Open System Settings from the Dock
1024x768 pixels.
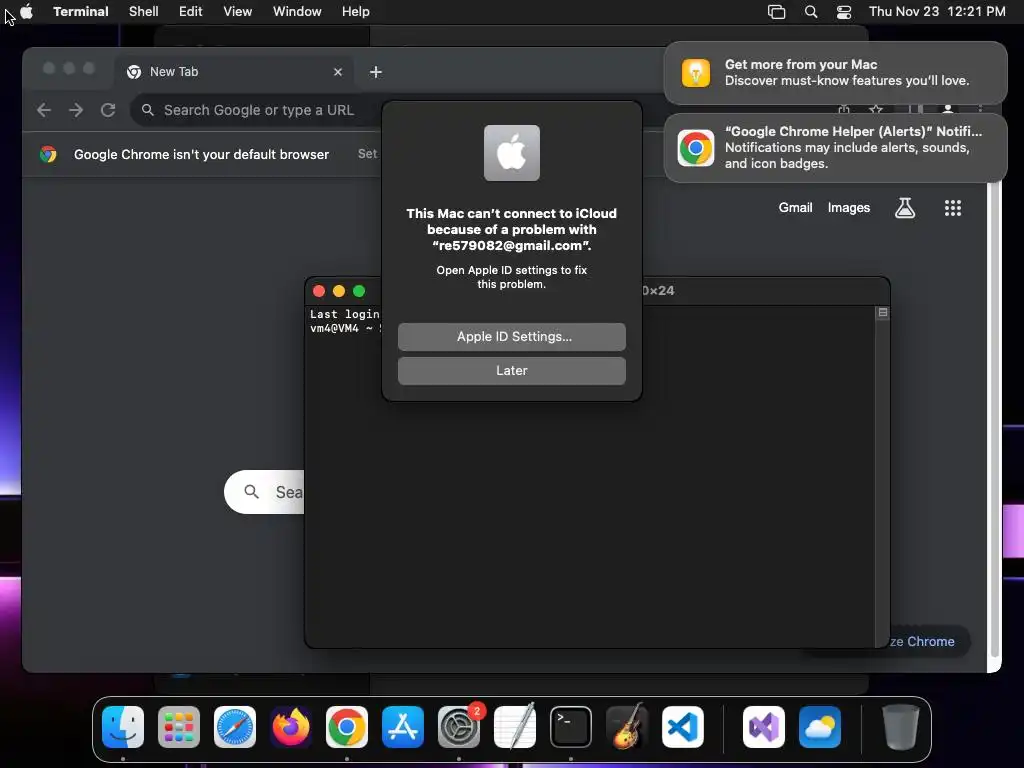(459, 727)
